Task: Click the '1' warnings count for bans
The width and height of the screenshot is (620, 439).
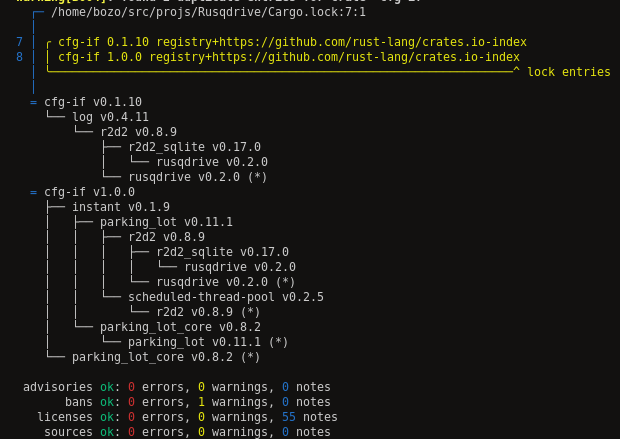Action: click(201, 402)
